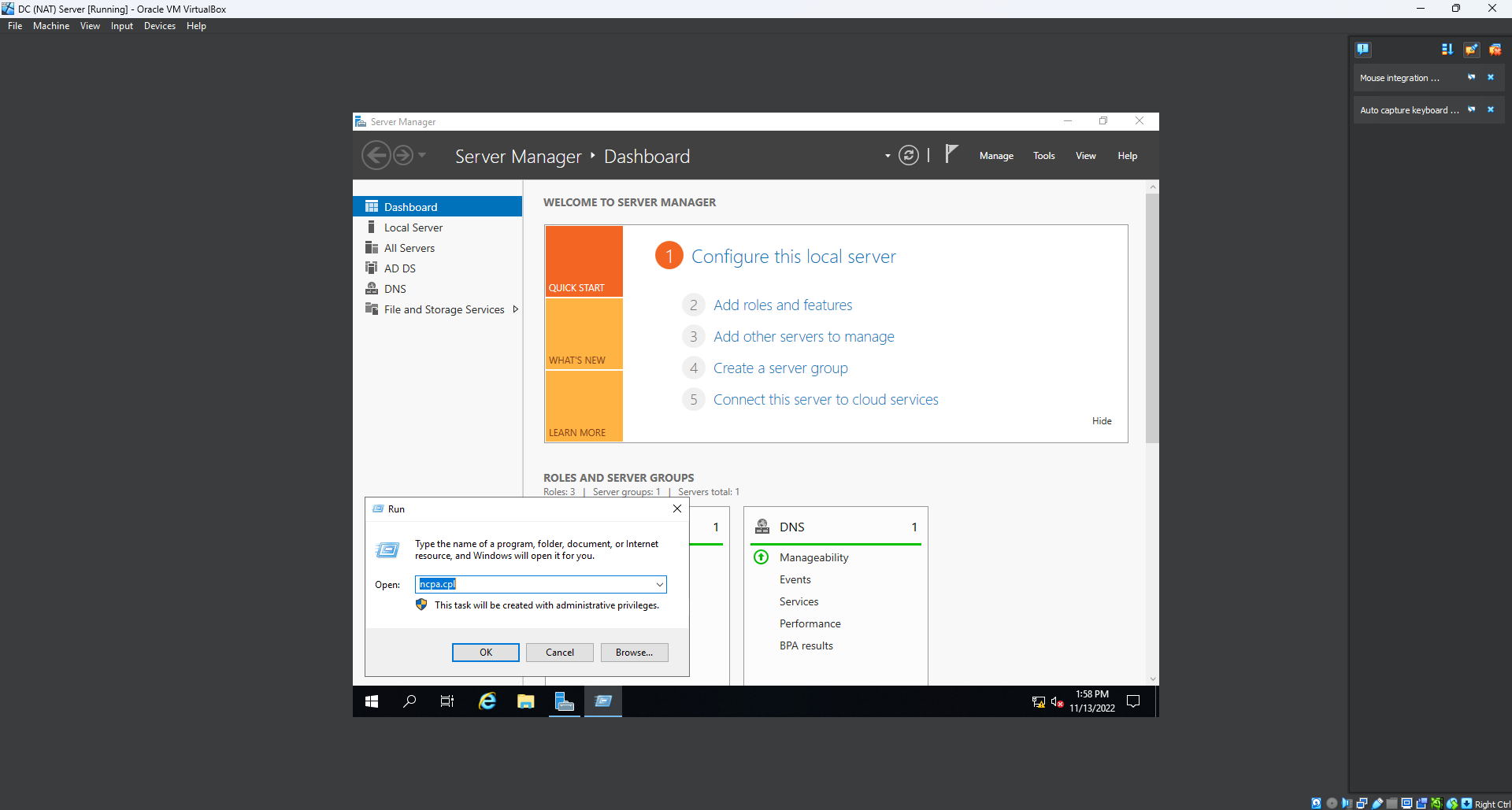Image resolution: width=1512 pixels, height=810 pixels.
Task: Click Create a server group link
Action: point(780,368)
